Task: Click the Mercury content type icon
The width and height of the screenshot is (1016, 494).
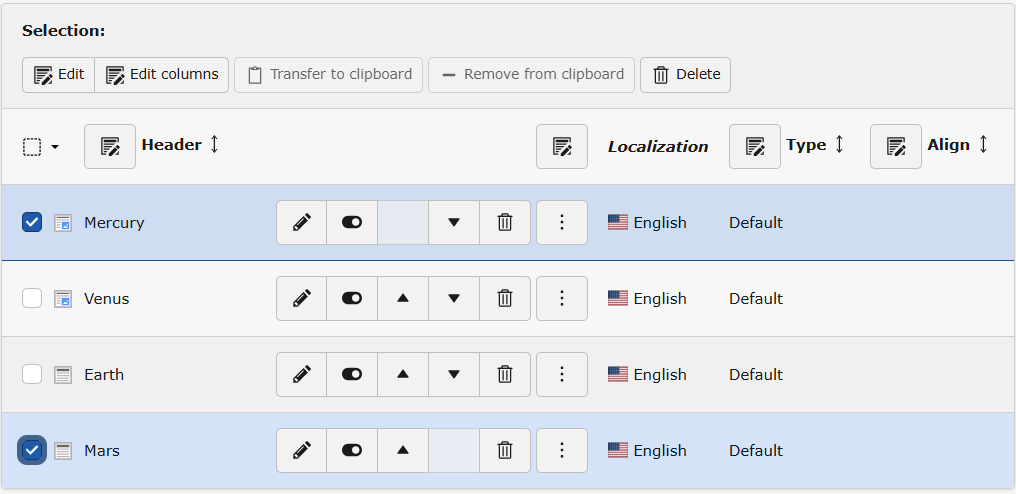Action: point(63,223)
